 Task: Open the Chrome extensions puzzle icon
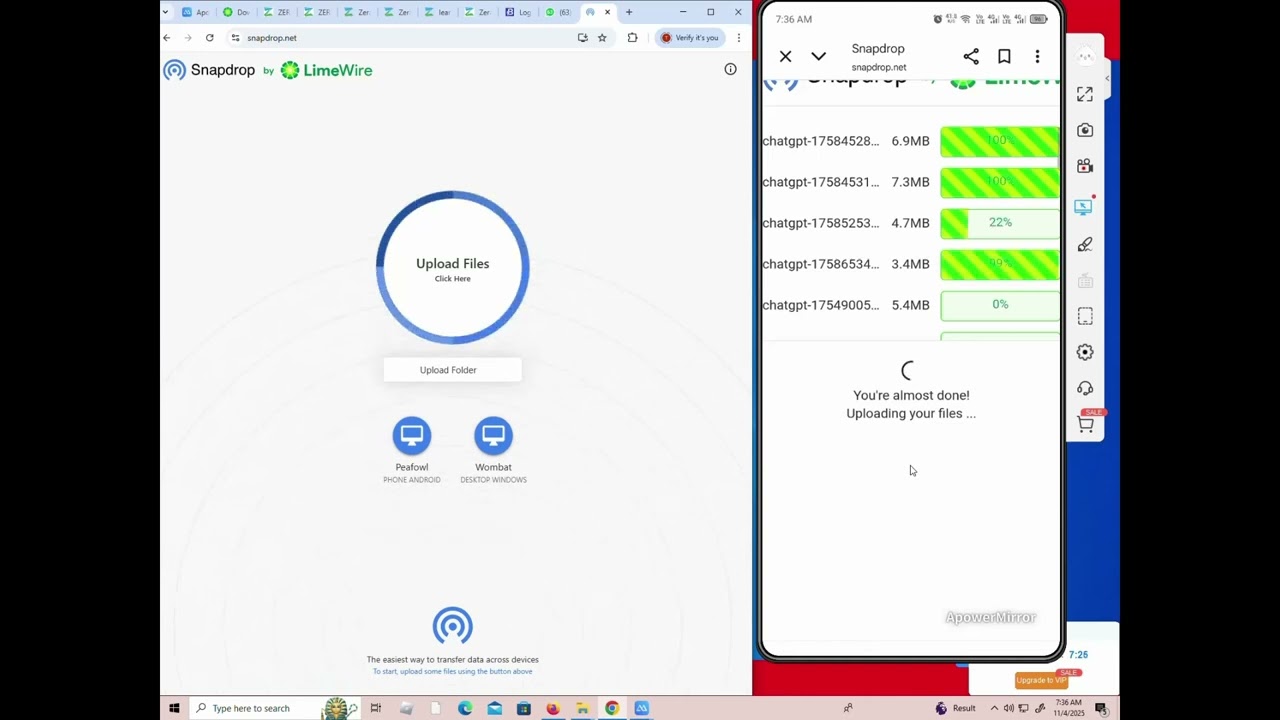[x=632, y=38]
